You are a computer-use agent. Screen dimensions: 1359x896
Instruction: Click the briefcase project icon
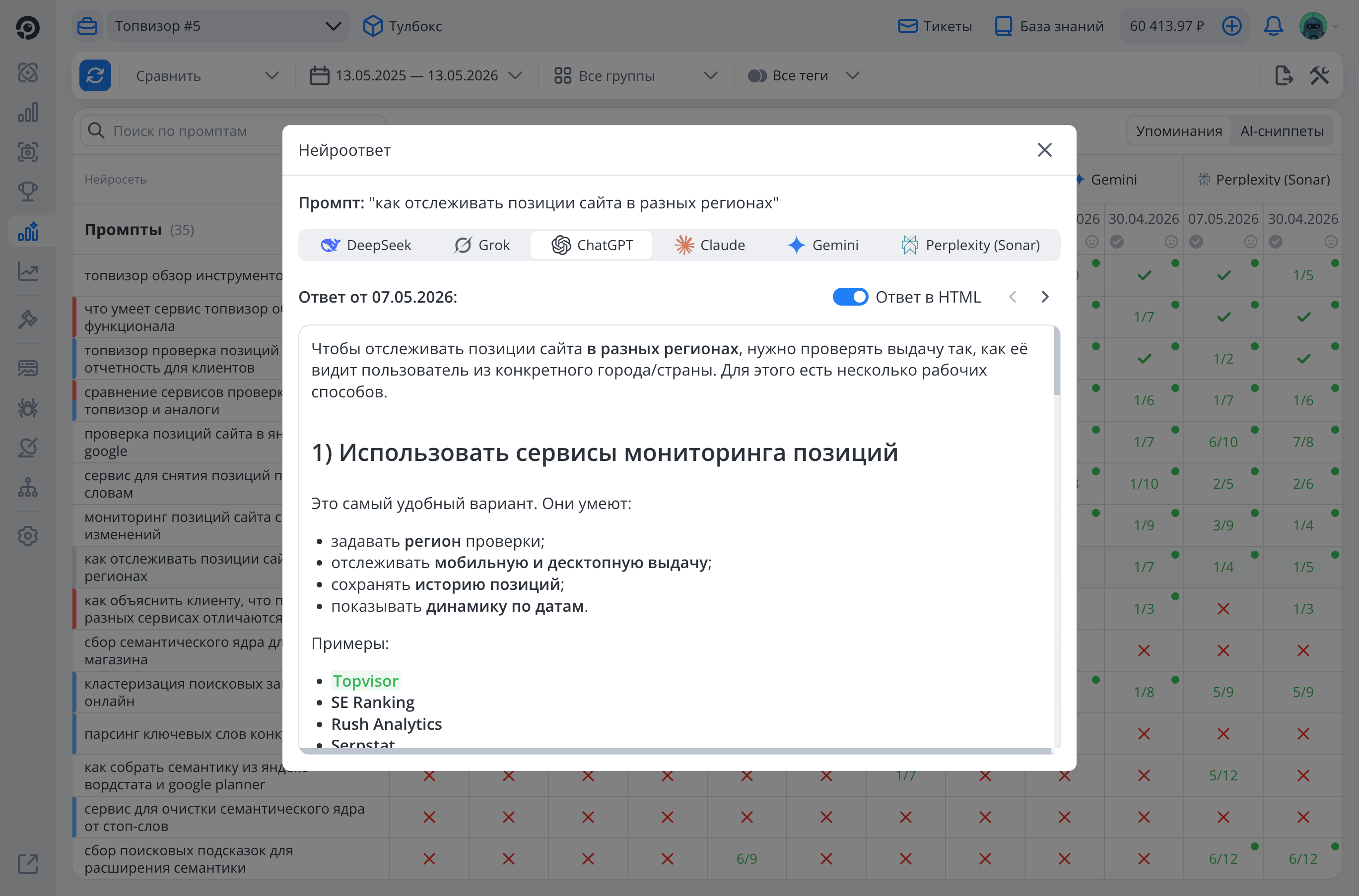point(87,26)
